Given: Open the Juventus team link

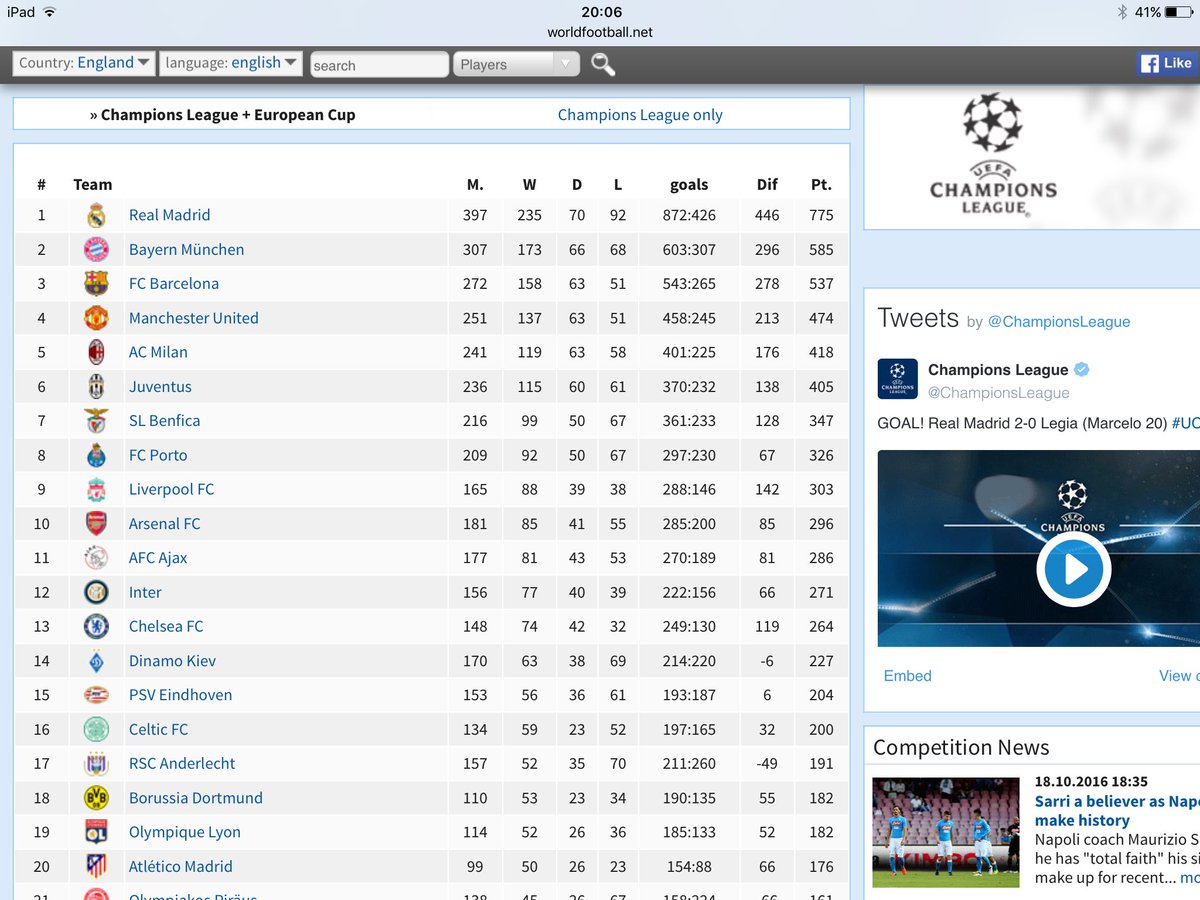Looking at the screenshot, I should click(x=160, y=386).
